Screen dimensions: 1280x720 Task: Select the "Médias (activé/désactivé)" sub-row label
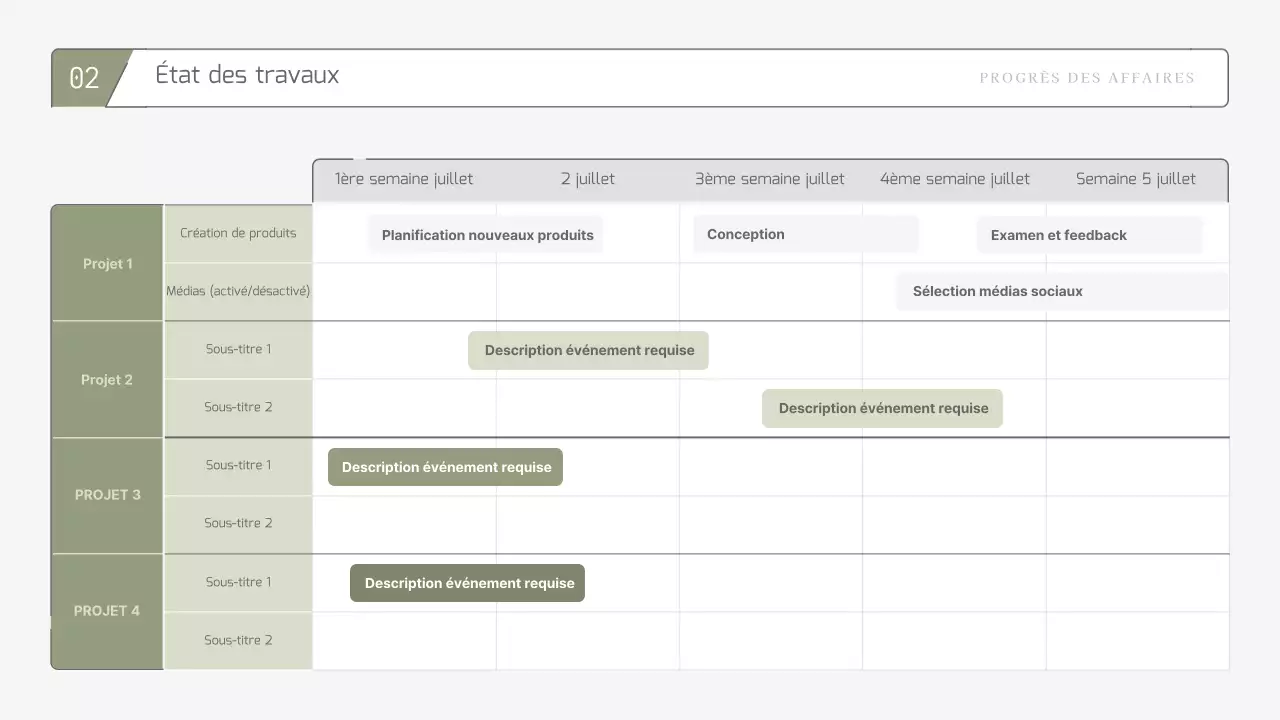click(238, 291)
